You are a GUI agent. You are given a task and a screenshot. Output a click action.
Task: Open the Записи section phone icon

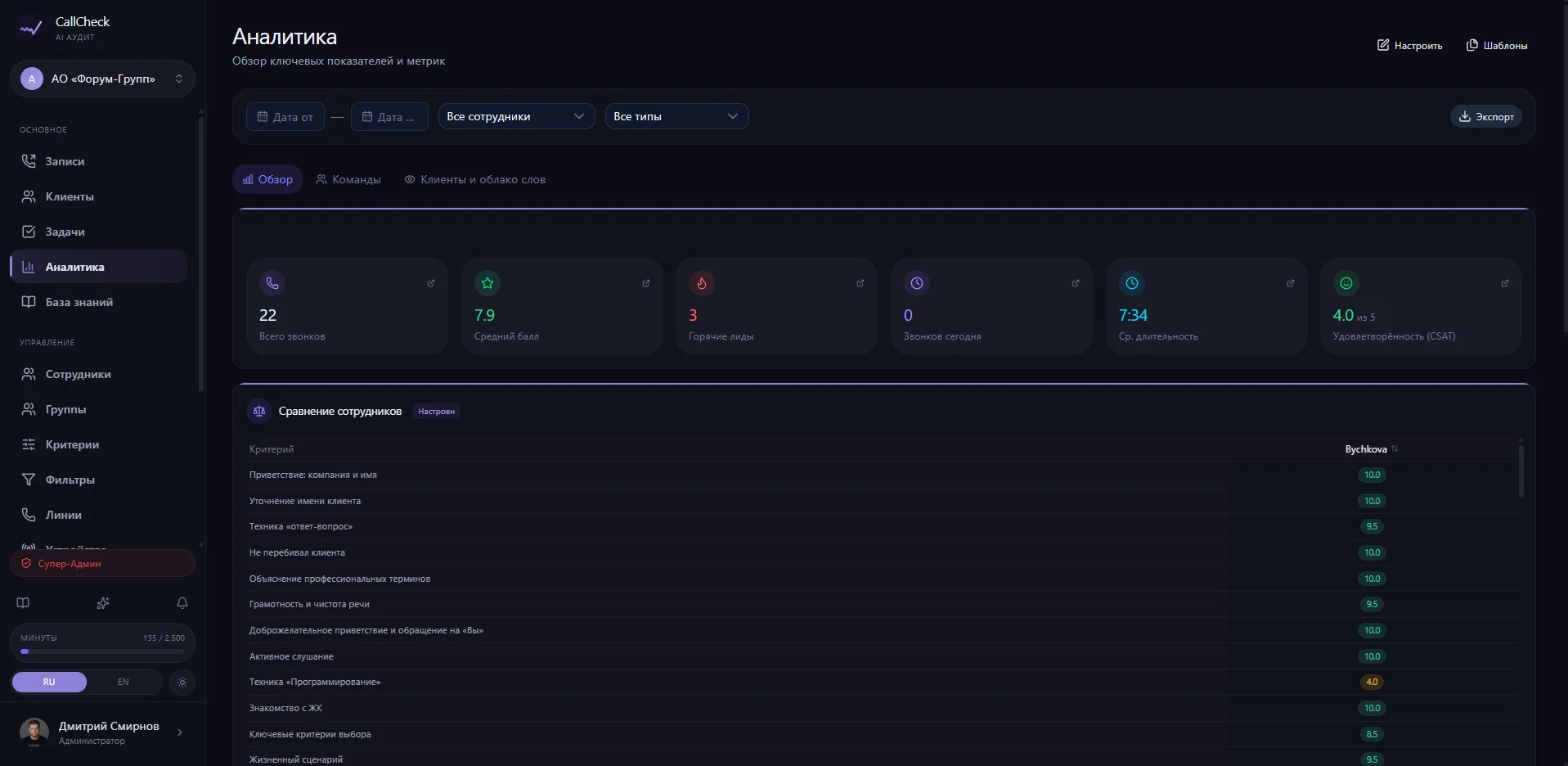point(29,161)
